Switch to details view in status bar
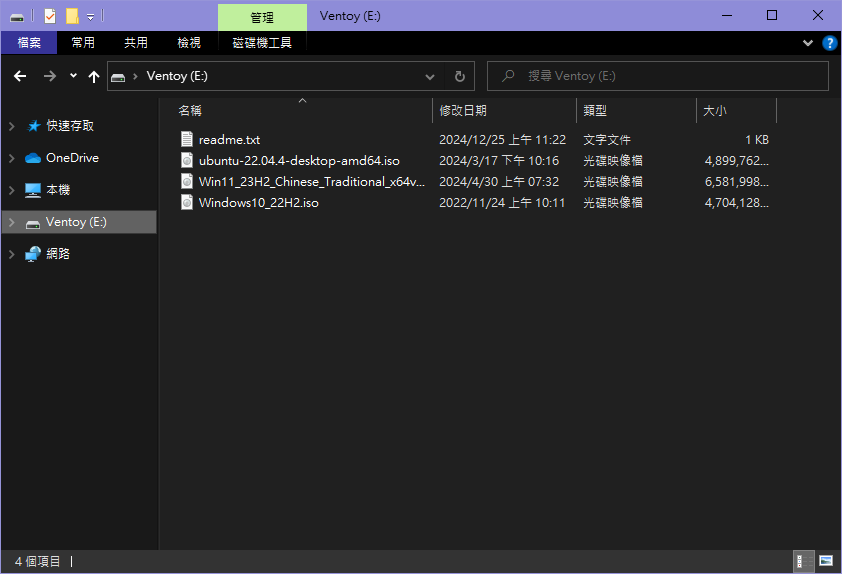The width and height of the screenshot is (842, 574). (804, 562)
